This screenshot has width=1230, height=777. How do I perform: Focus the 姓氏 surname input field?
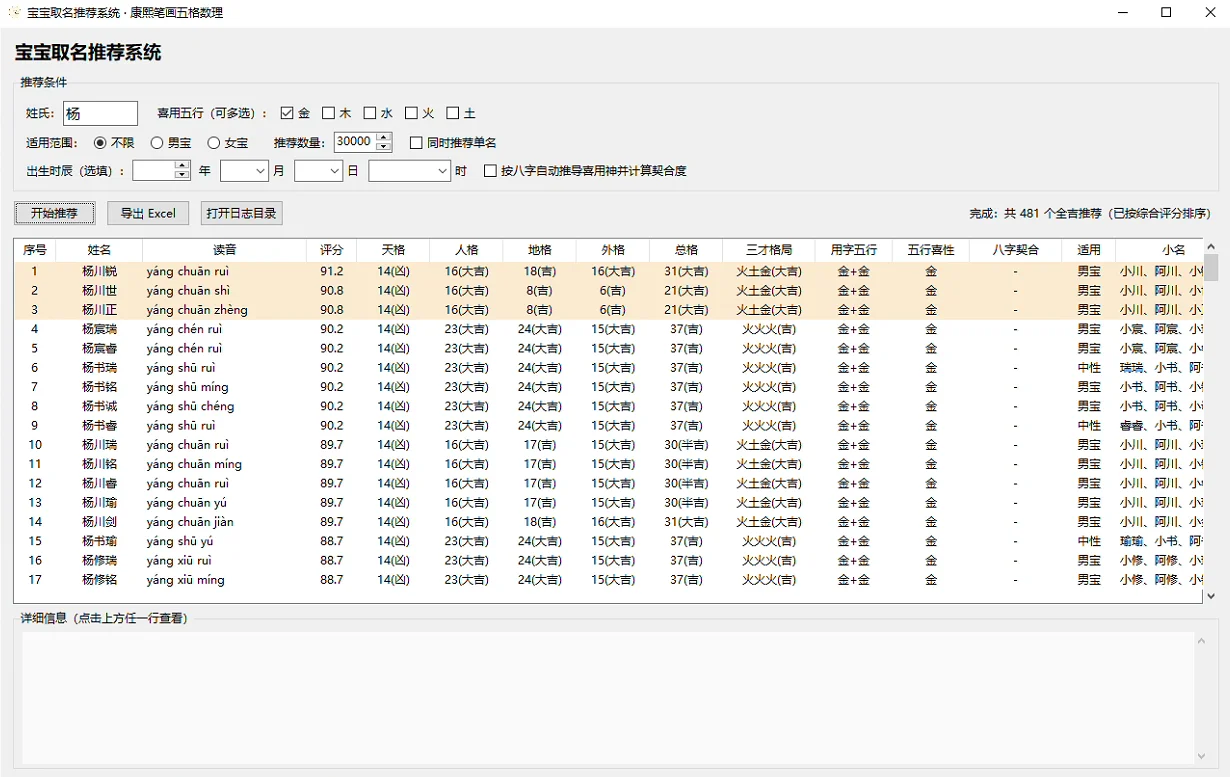pos(100,114)
